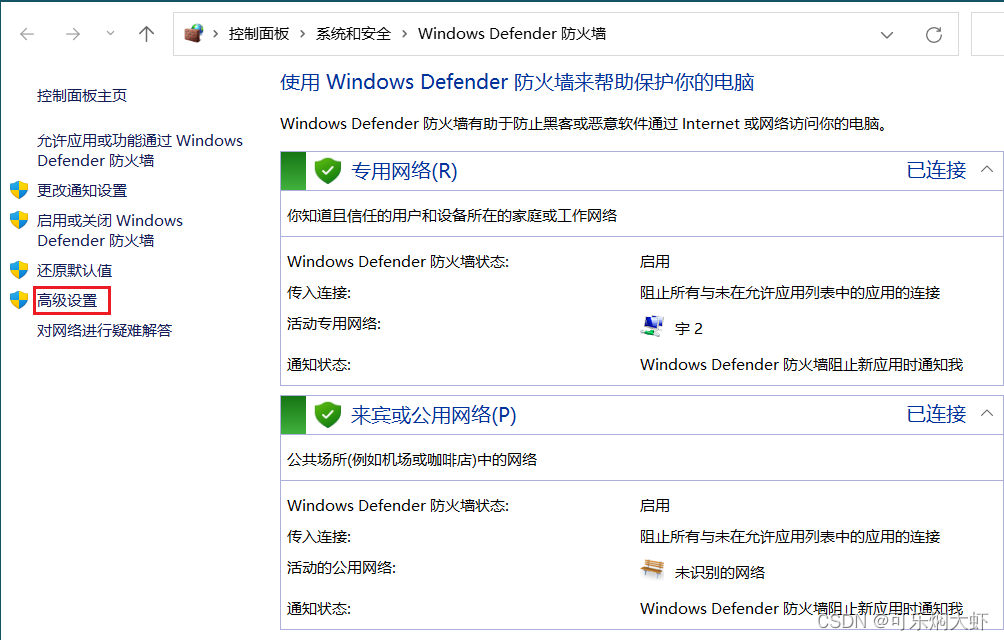Click 已连接 status in 来宾或公用网络 header
The width and height of the screenshot is (1004, 640).
[936, 414]
